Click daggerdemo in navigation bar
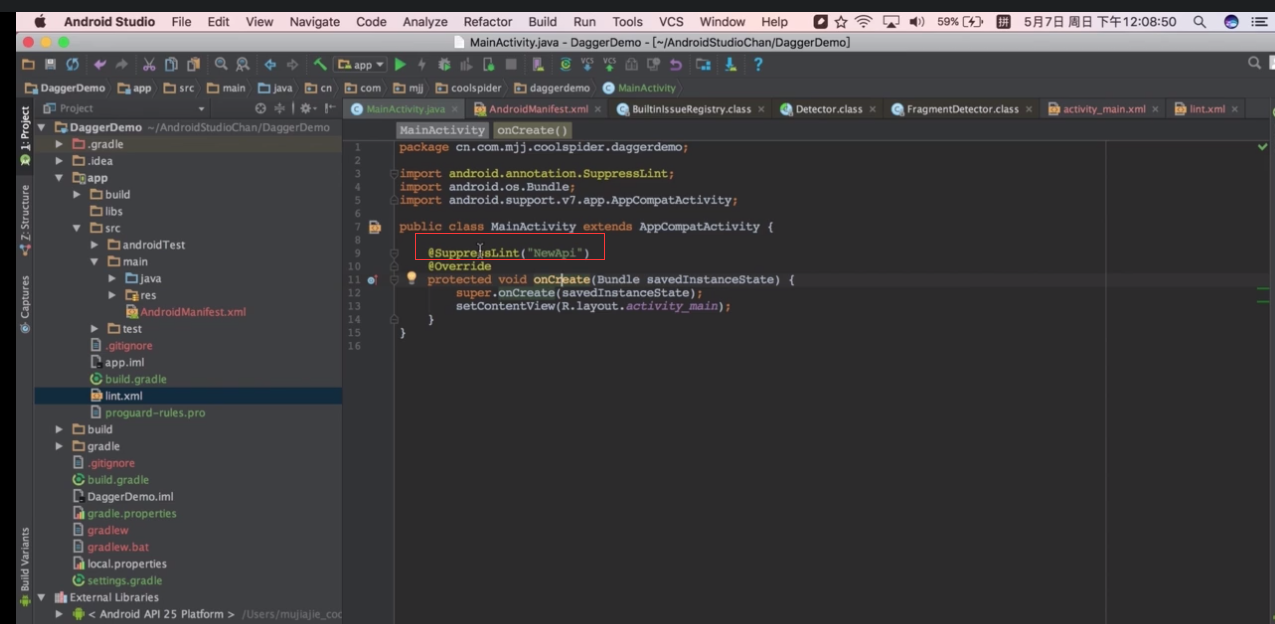1275x624 pixels. coord(552,88)
